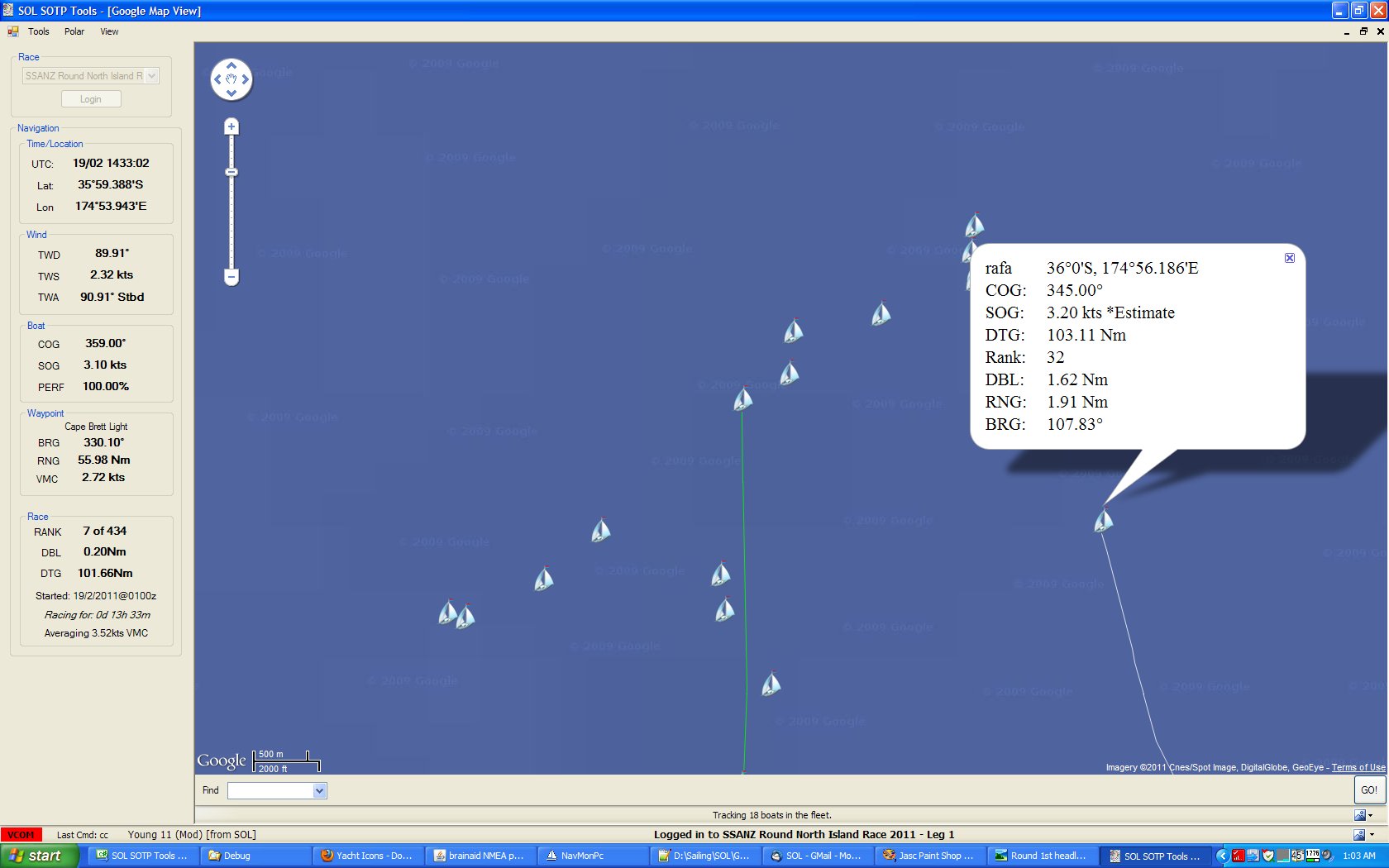Click the Google logo on the map
Image resolution: width=1389 pixels, height=868 pixels.
coord(222,761)
